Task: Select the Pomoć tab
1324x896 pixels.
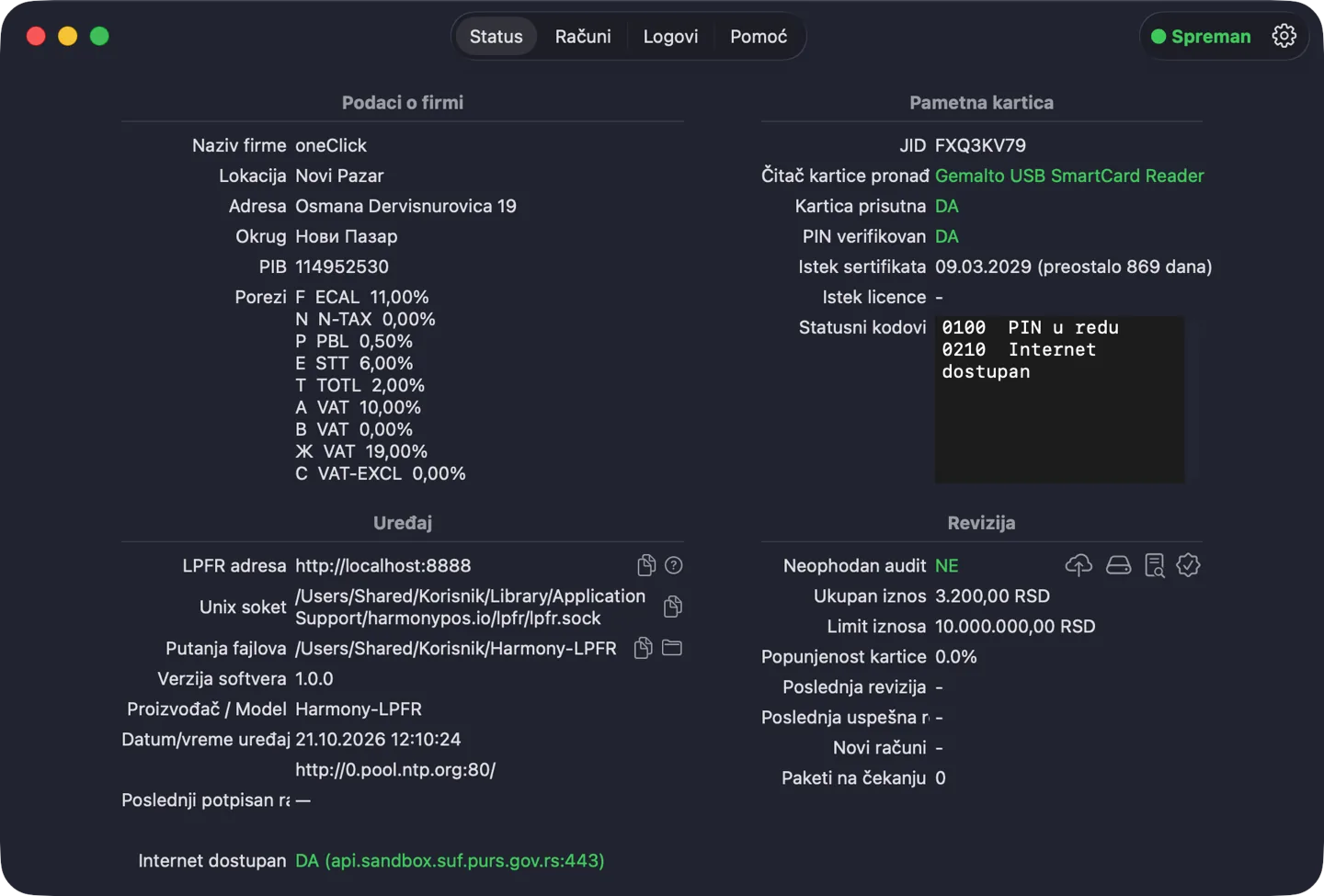Action: [x=759, y=37]
